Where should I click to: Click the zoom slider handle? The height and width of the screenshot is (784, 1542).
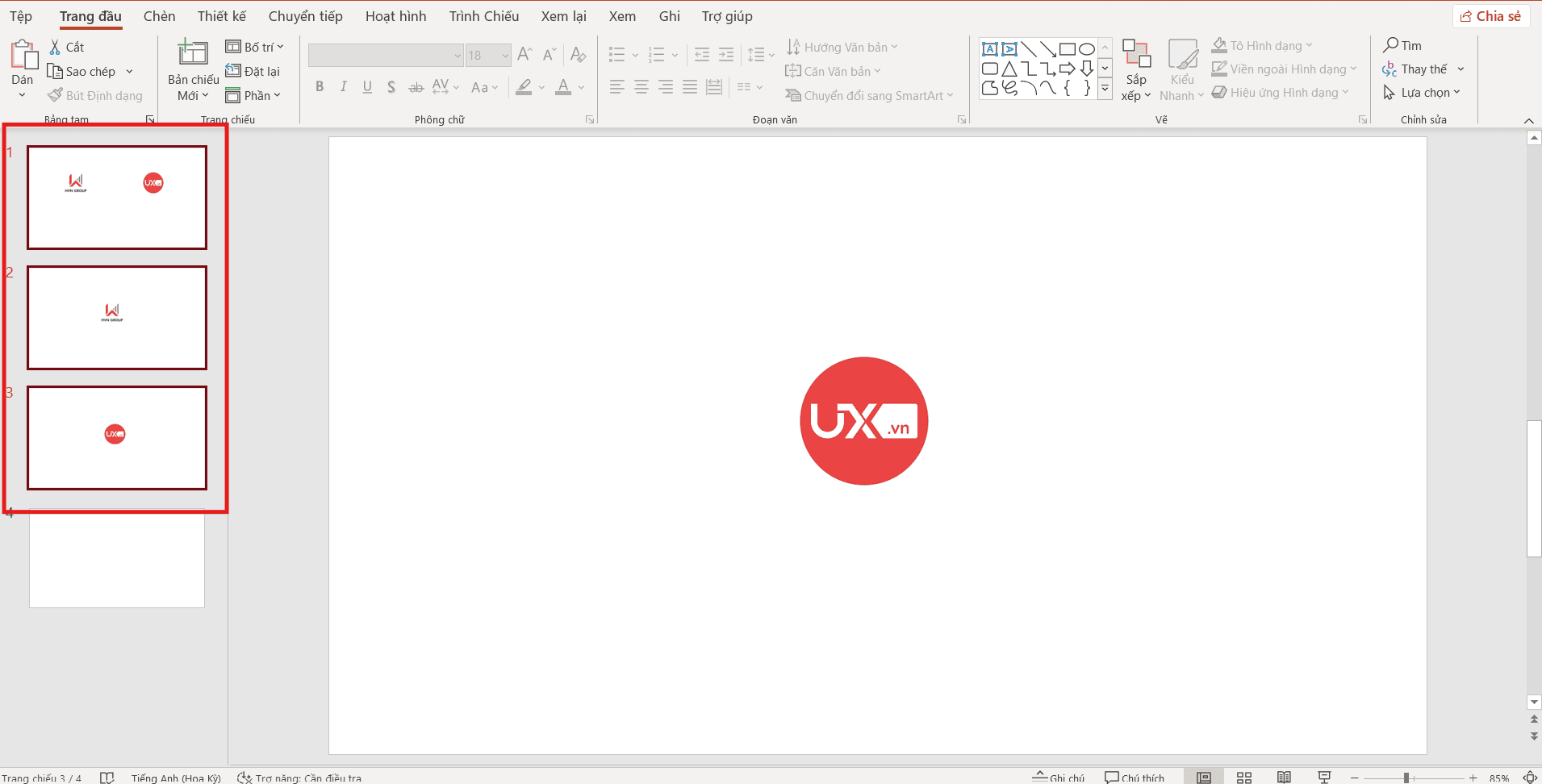pos(1406,778)
